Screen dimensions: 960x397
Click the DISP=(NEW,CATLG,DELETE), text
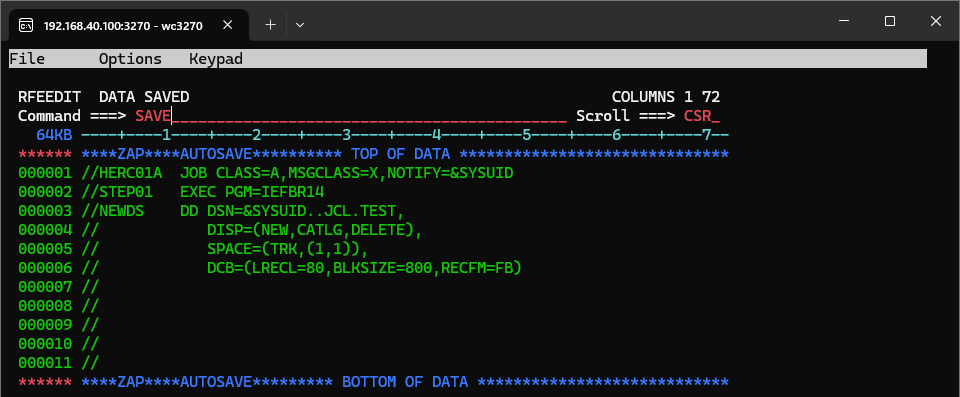tap(315, 230)
